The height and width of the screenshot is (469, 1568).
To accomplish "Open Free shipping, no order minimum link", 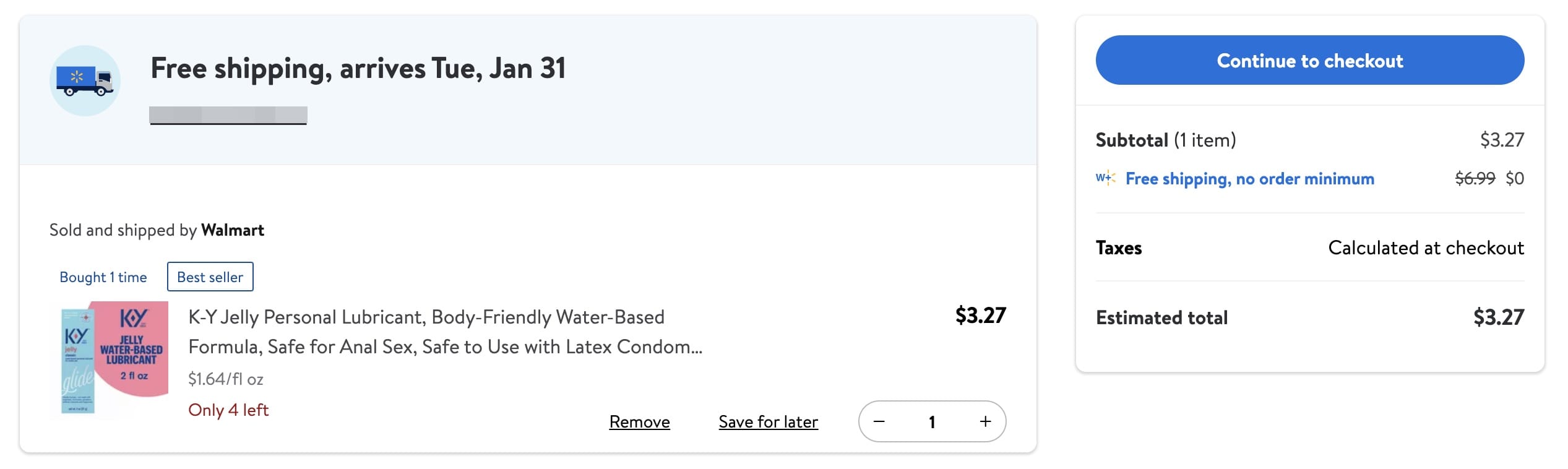I will click(1249, 179).
